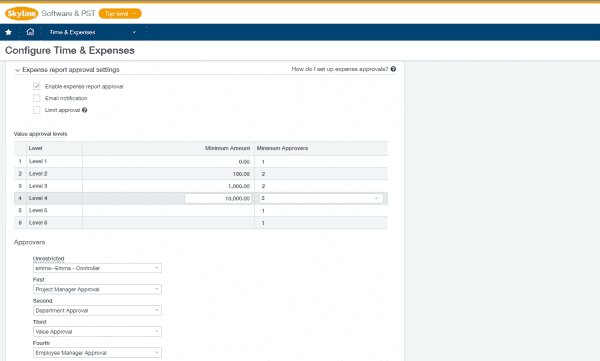Screen dimensions: 600x361
Task: Toggle Enable expense report approval checkbox
Action: (37, 87)
